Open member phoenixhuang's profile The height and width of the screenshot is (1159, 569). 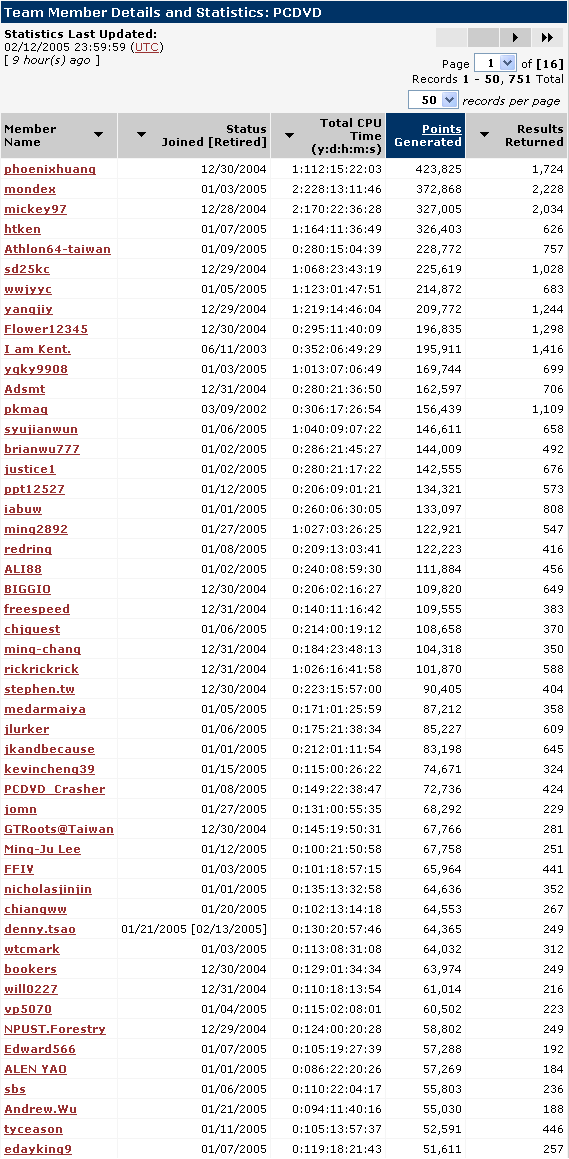tap(50, 169)
